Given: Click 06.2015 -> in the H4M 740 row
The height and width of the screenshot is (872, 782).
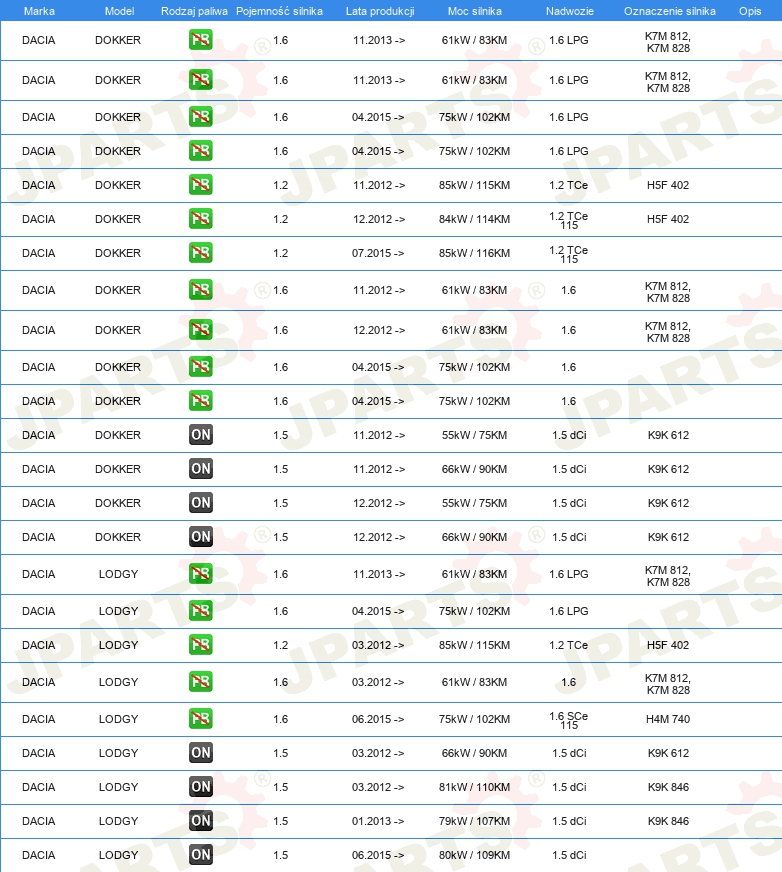Looking at the screenshot, I should (x=378, y=719).
